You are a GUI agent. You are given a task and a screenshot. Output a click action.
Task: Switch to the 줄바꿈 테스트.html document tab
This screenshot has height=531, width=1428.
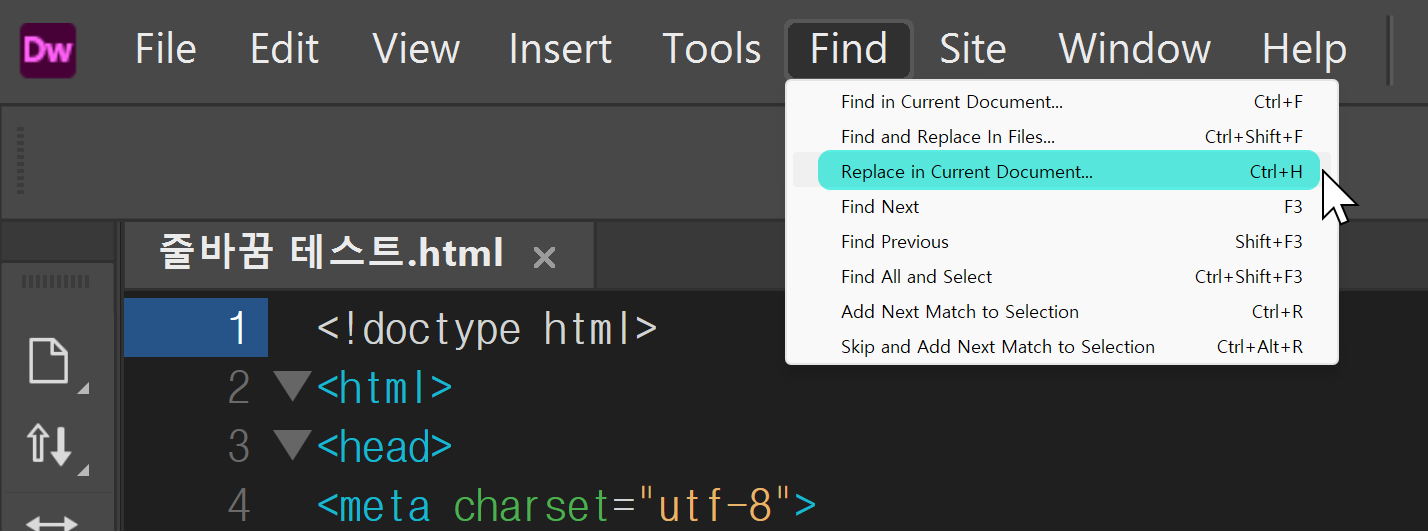tap(331, 254)
